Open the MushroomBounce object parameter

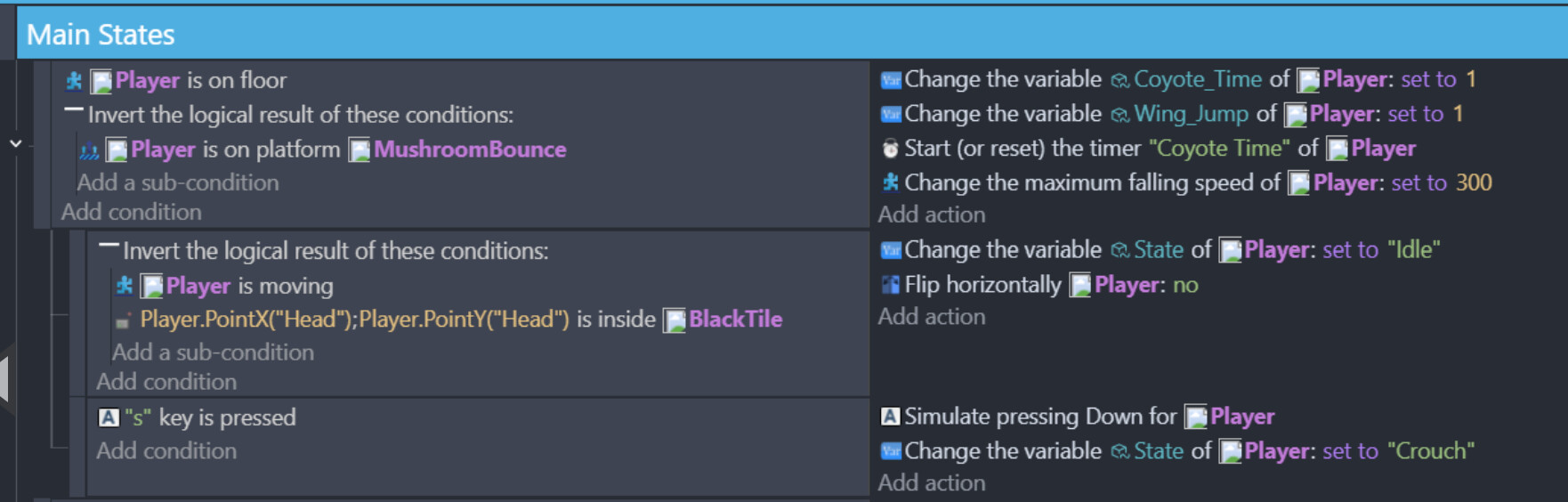(469, 150)
